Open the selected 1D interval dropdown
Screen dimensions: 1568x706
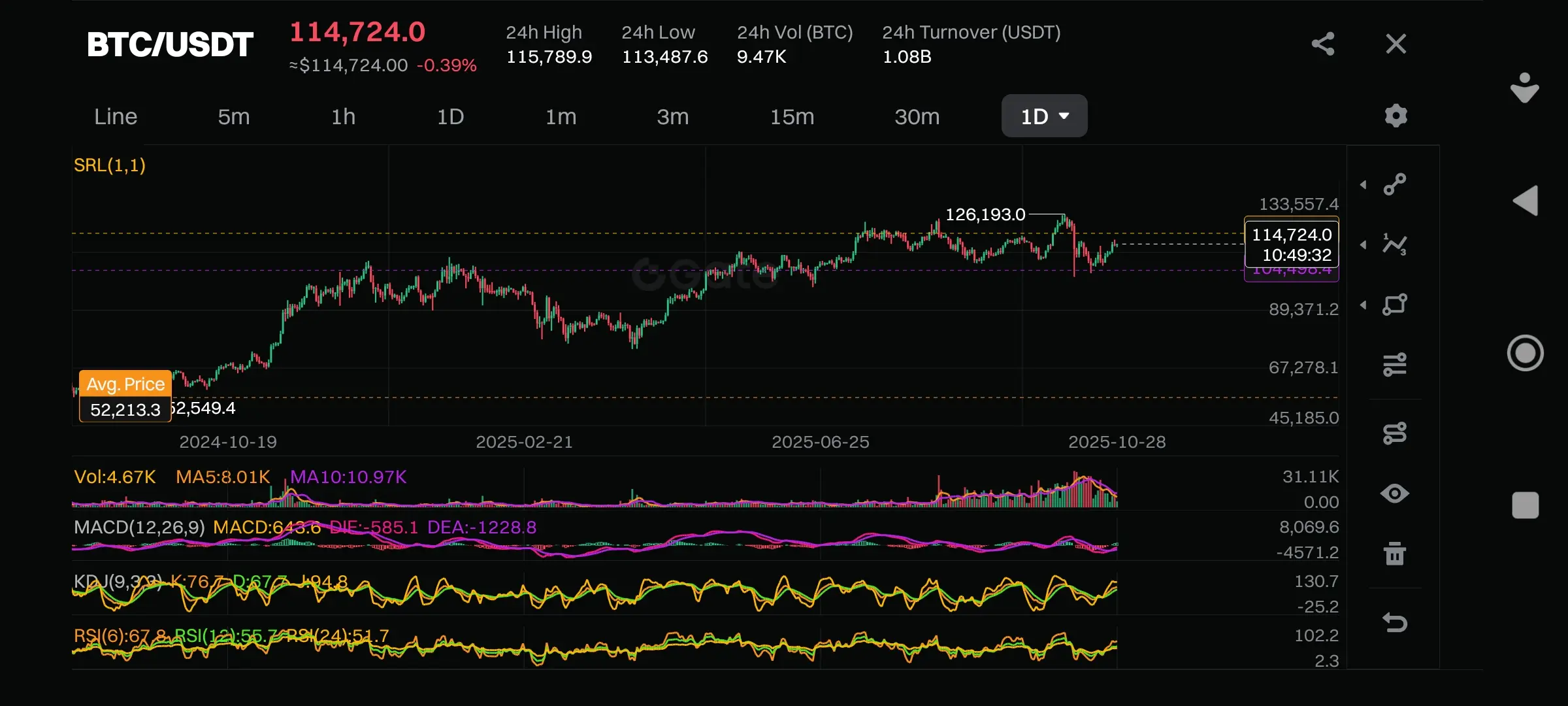click(1044, 116)
